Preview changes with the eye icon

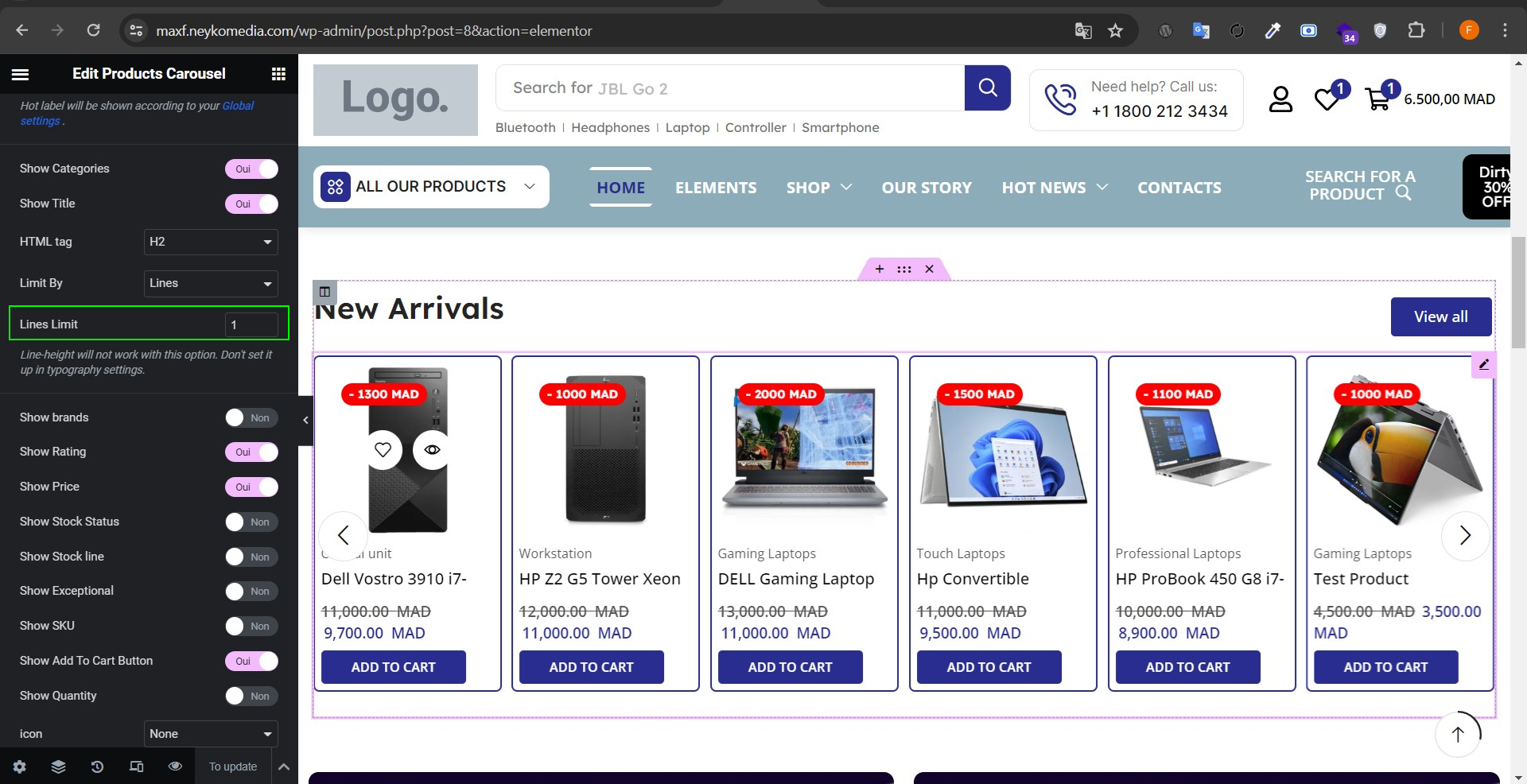point(175,767)
